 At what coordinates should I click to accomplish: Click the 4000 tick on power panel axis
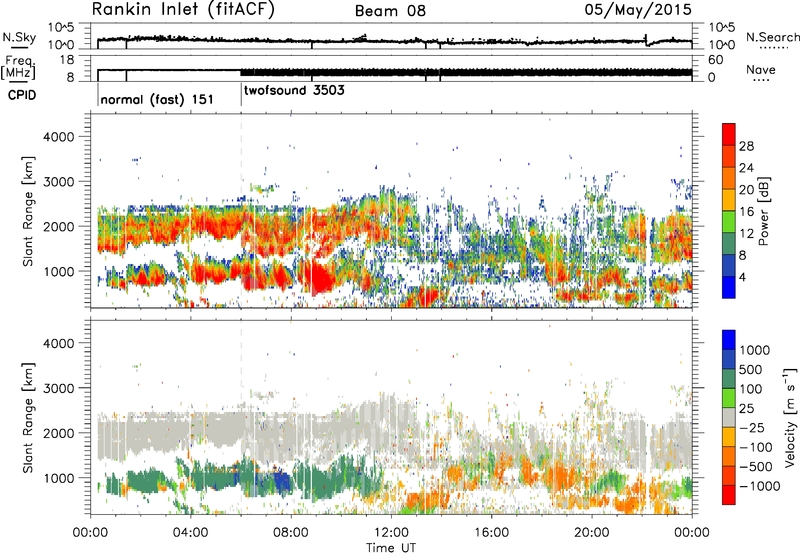[x=58, y=137]
